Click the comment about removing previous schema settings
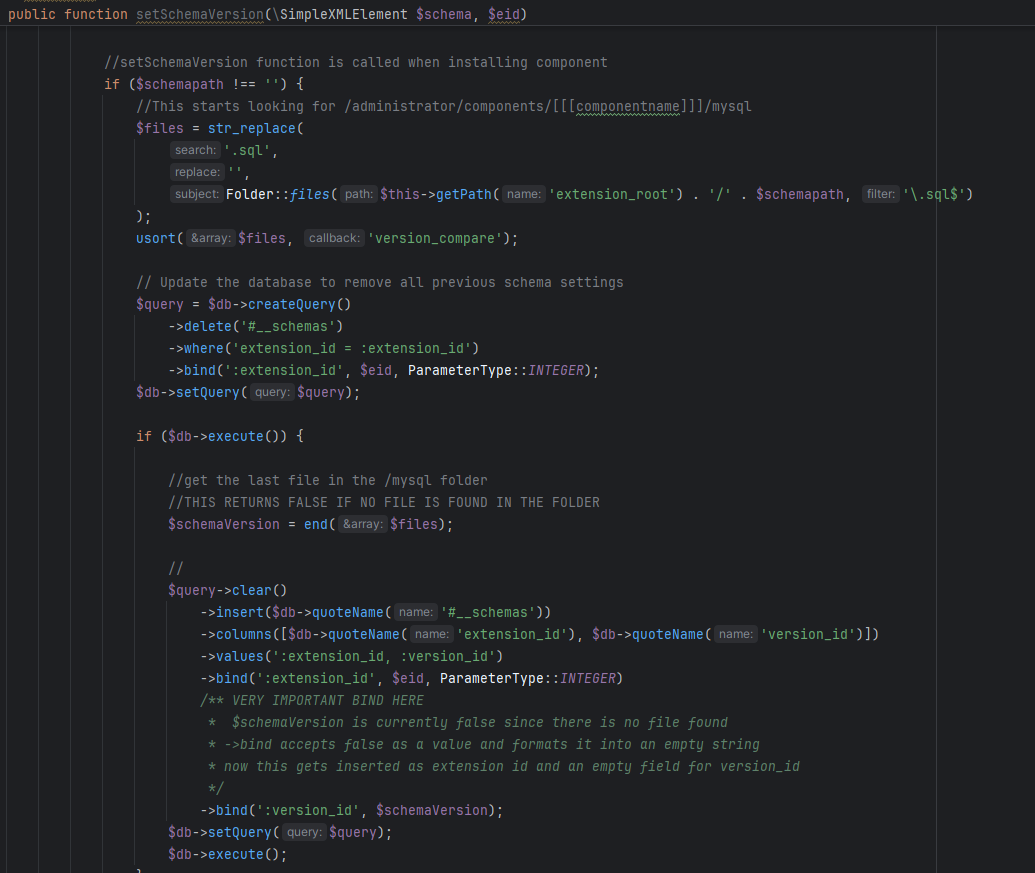The image size is (1035, 873). click(380, 282)
